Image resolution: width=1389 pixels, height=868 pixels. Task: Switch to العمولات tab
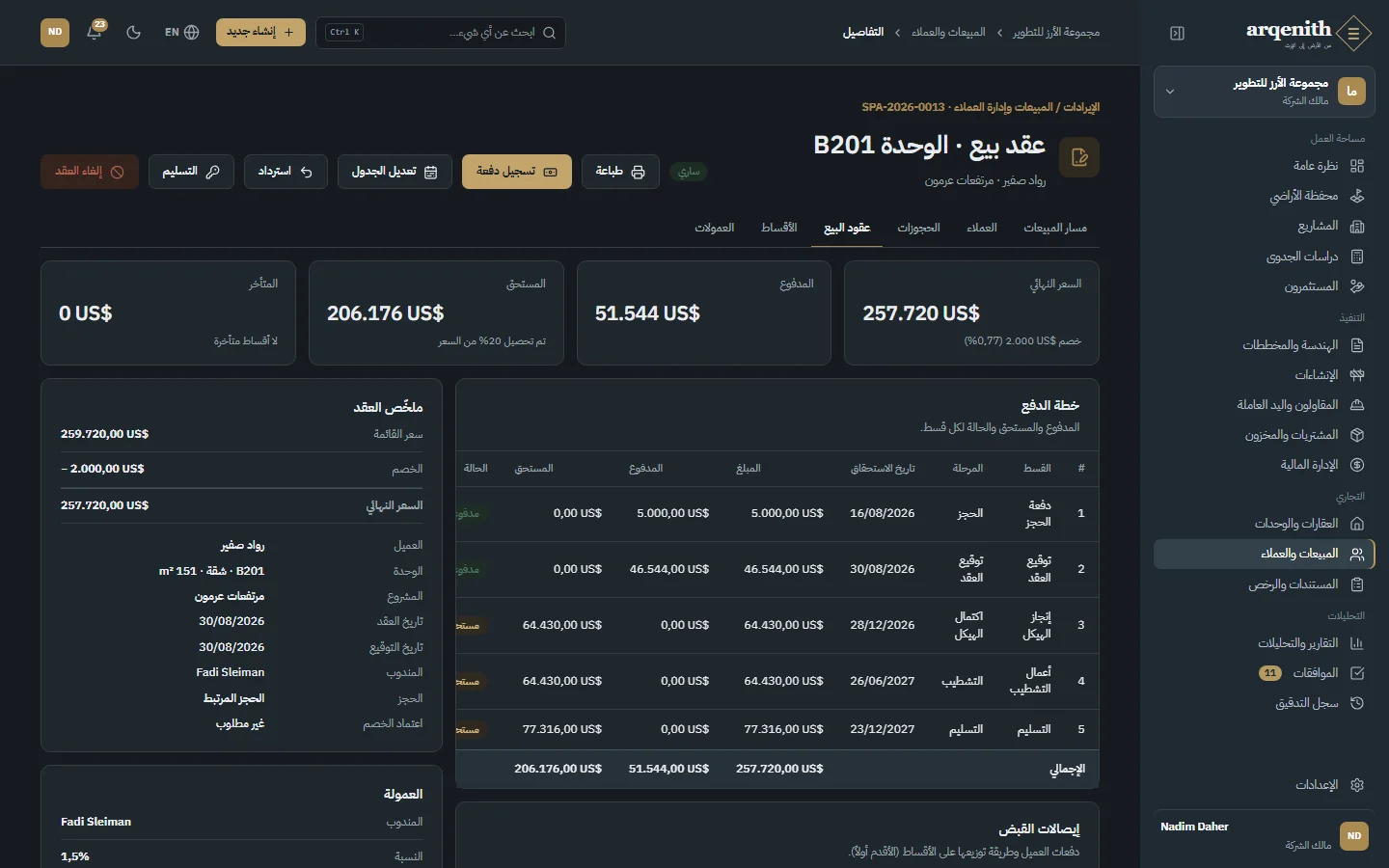click(715, 228)
